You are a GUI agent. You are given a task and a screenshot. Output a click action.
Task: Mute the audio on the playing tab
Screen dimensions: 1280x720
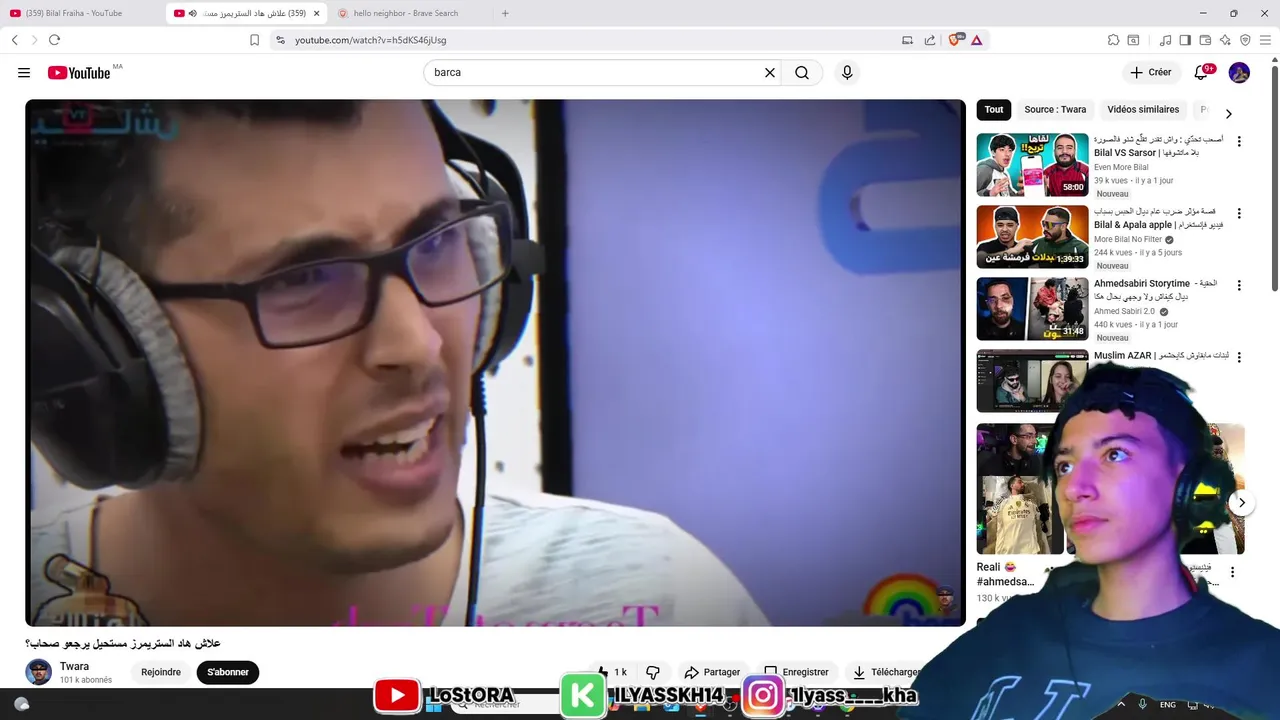[x=193, y=13]
